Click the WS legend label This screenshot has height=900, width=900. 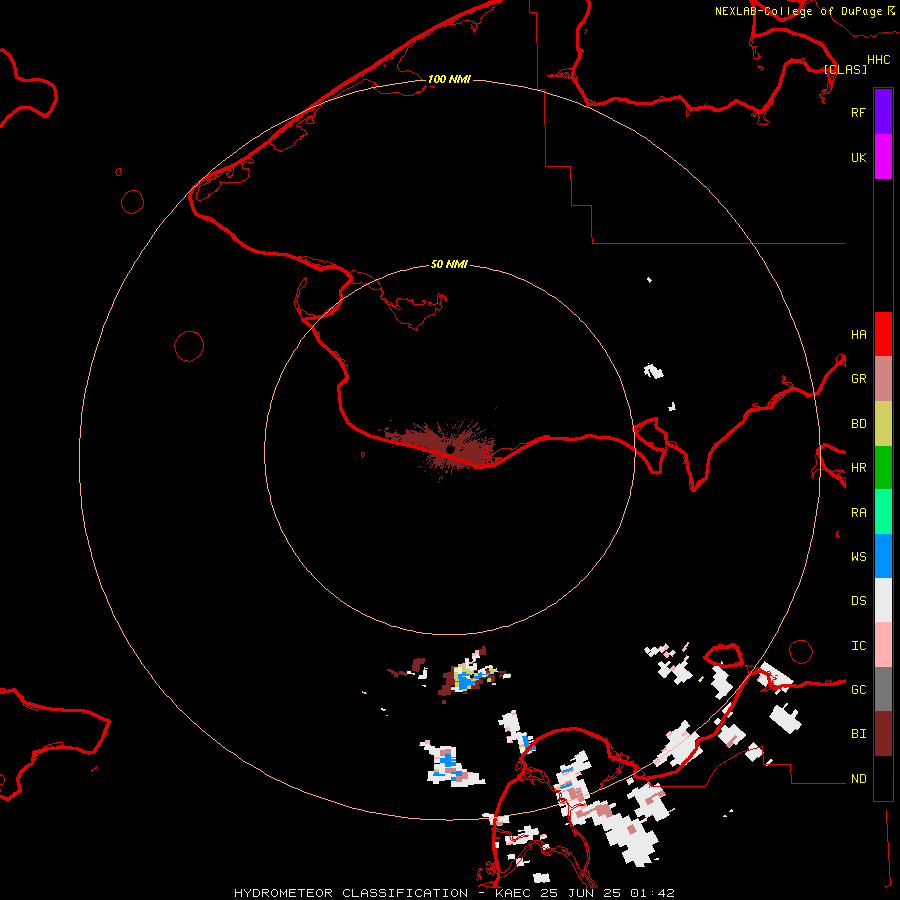coord(858,557)
